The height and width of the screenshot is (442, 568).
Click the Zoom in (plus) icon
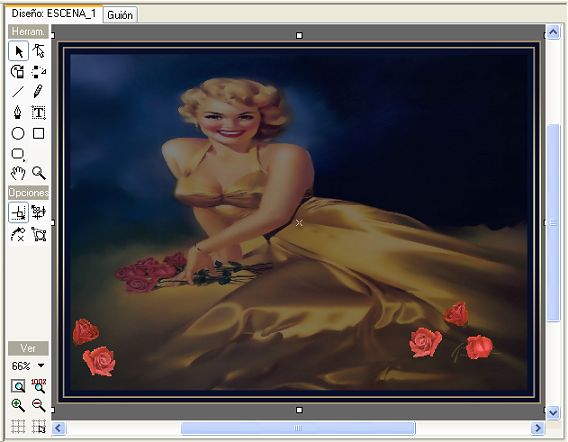[18, 405]
